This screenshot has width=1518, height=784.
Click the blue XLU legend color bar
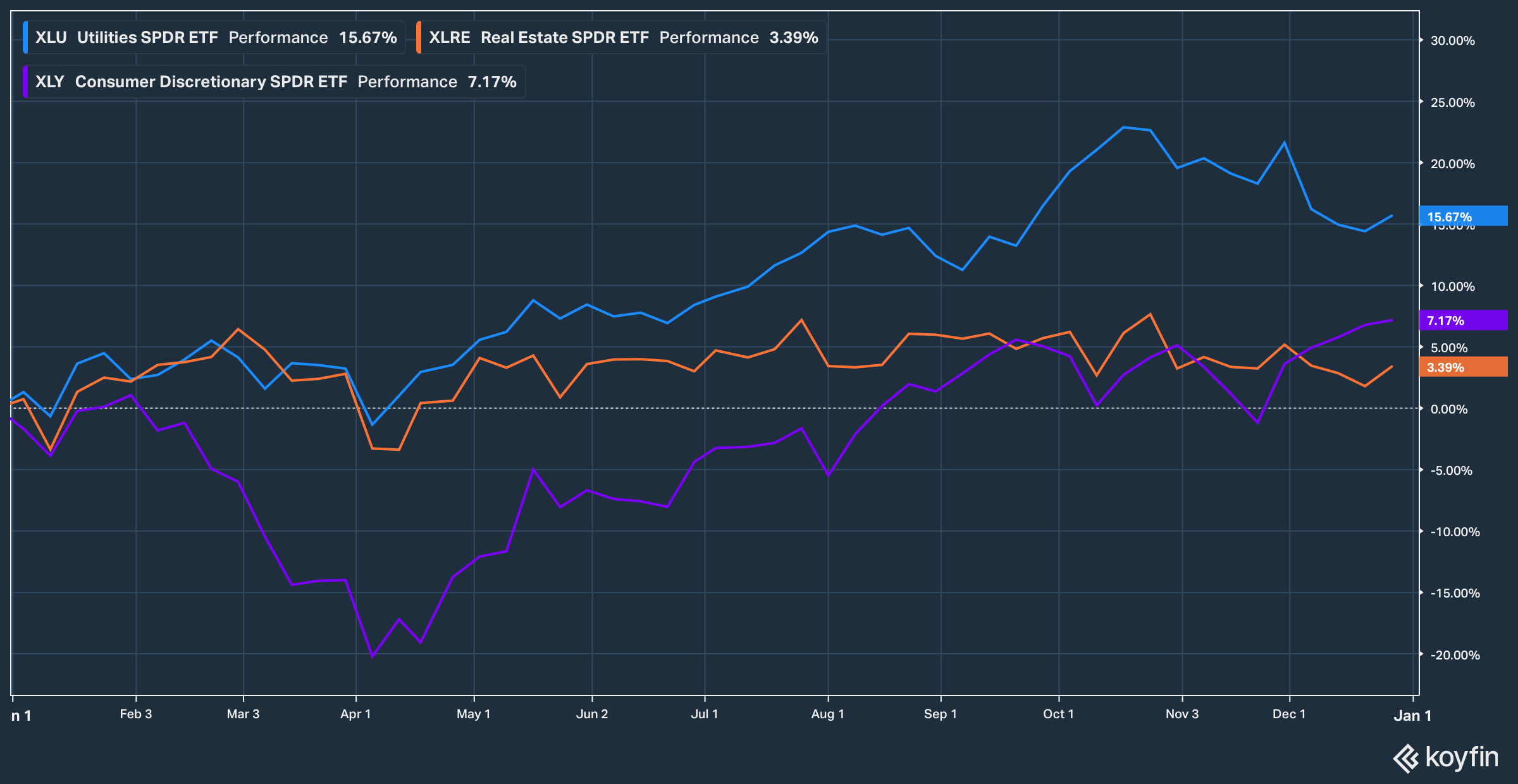25,37
